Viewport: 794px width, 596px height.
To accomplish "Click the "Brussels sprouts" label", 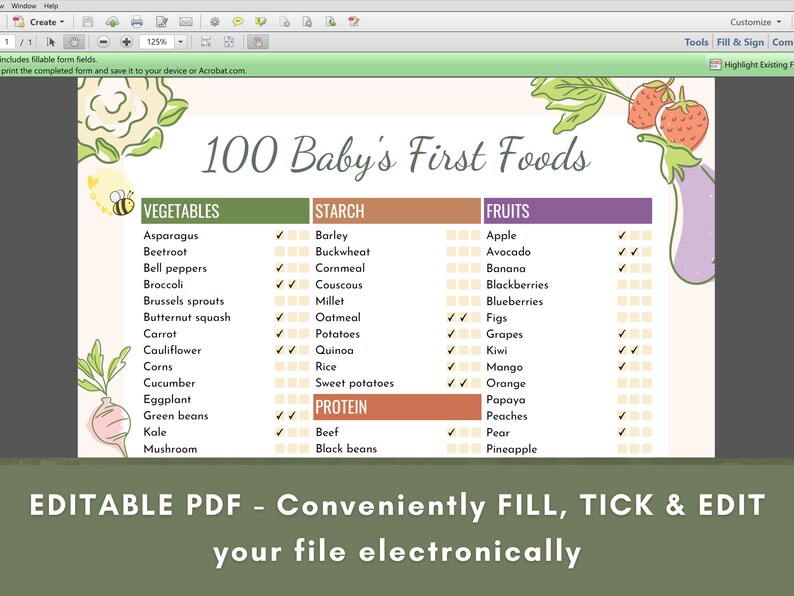I will (x=183, y=301).
